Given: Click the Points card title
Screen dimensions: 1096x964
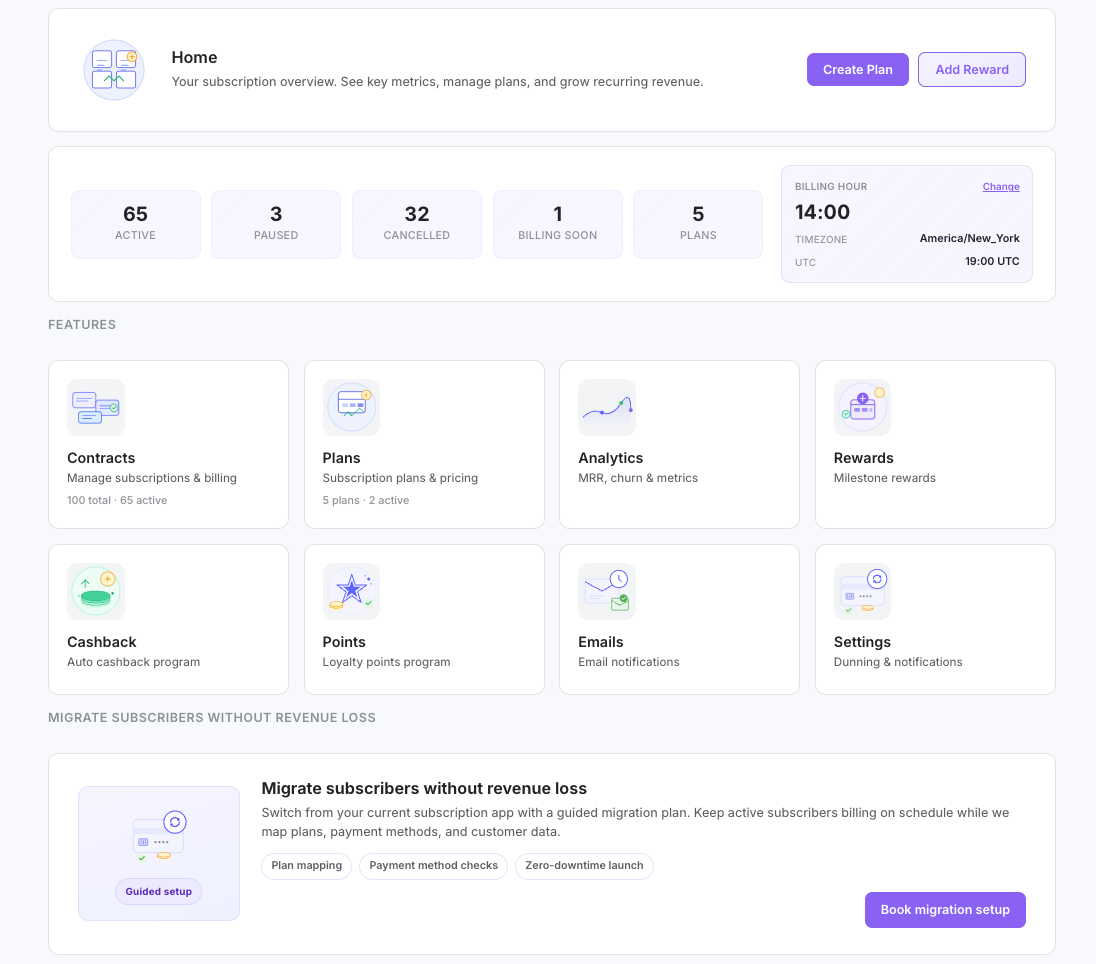Looking at the screenshot, I should point(344,642).
